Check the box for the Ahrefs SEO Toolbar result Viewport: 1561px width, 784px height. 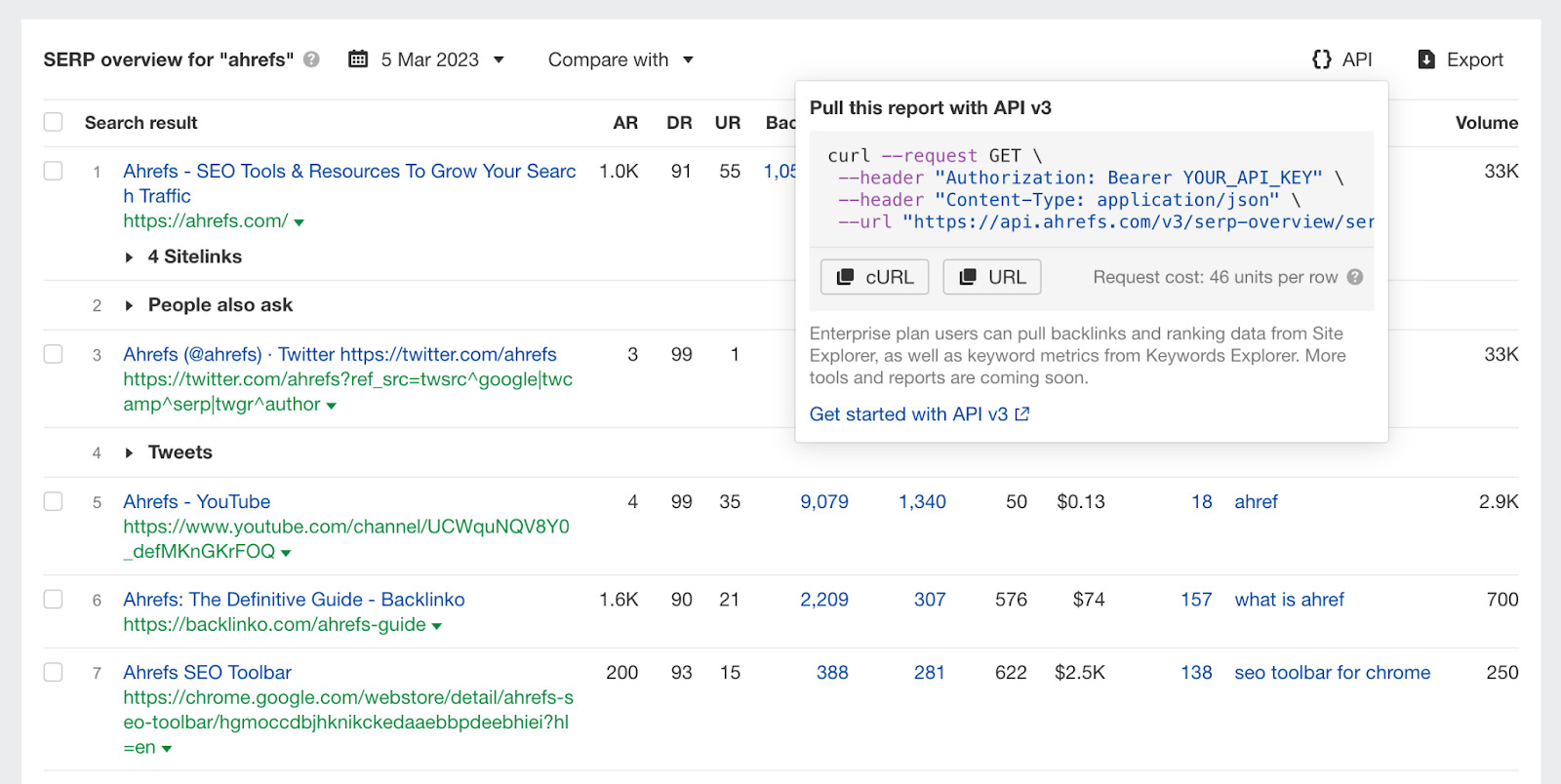[53, 672]
